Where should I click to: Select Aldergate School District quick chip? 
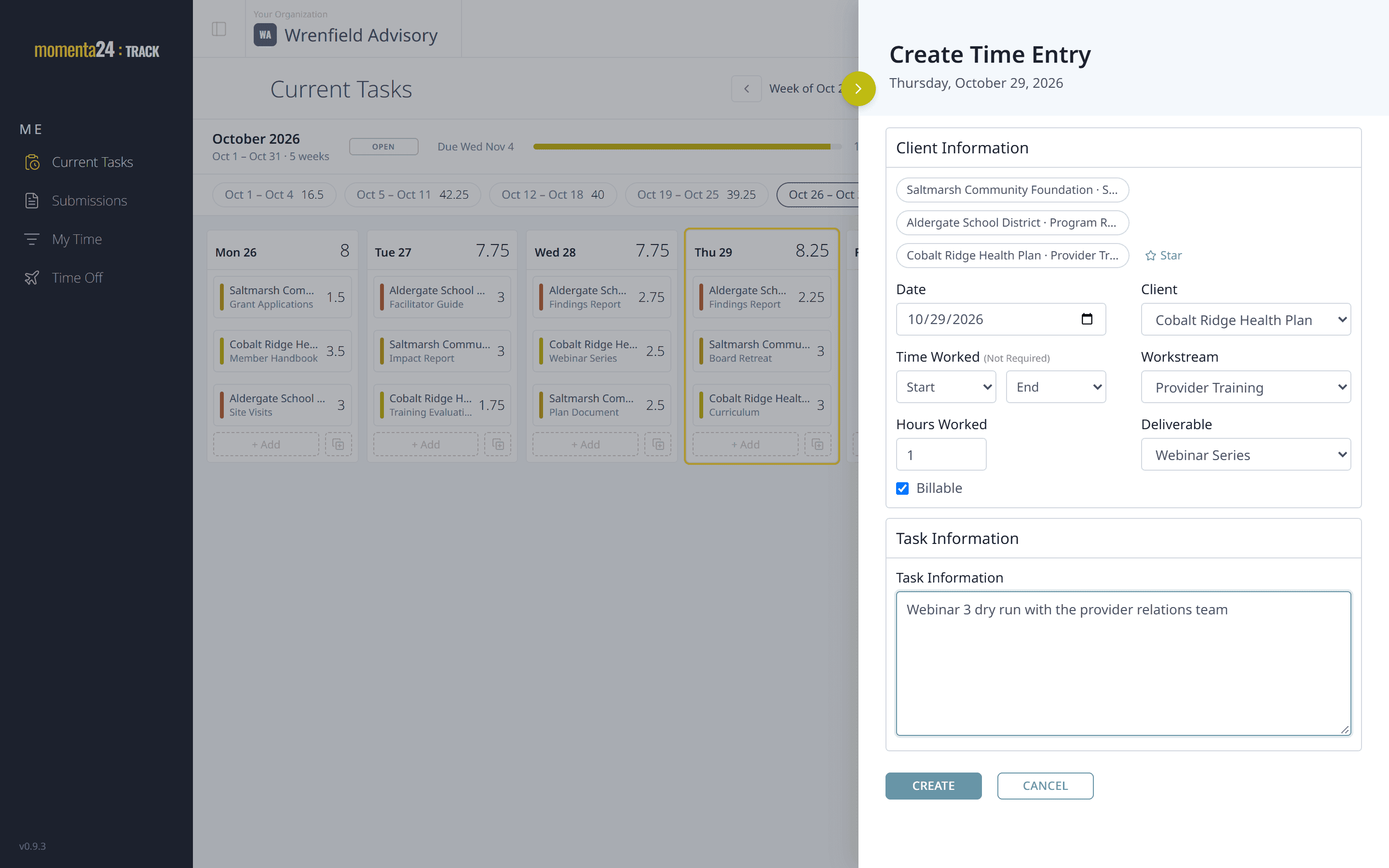1012,223
